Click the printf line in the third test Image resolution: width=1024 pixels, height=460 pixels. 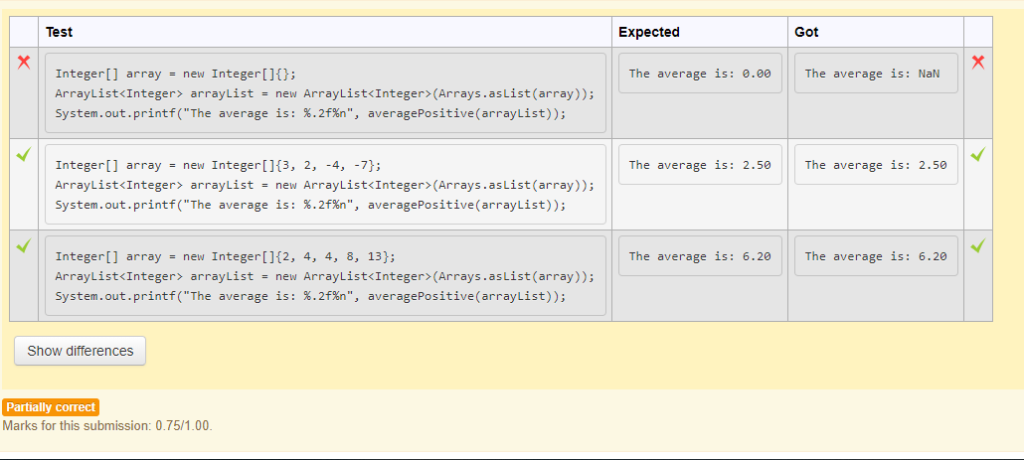[311, 297]
